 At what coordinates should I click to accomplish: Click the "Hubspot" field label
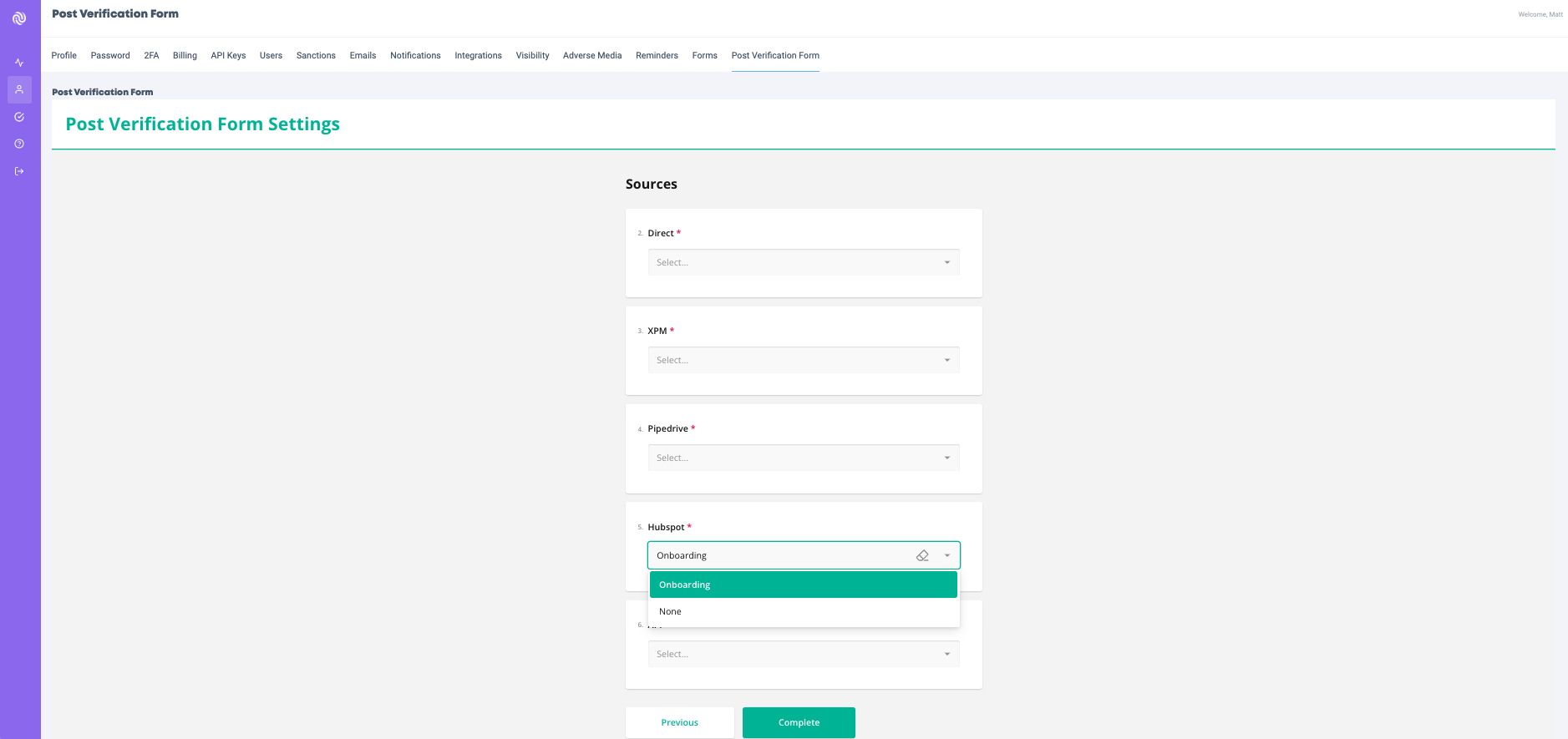[x=666, y=527]
